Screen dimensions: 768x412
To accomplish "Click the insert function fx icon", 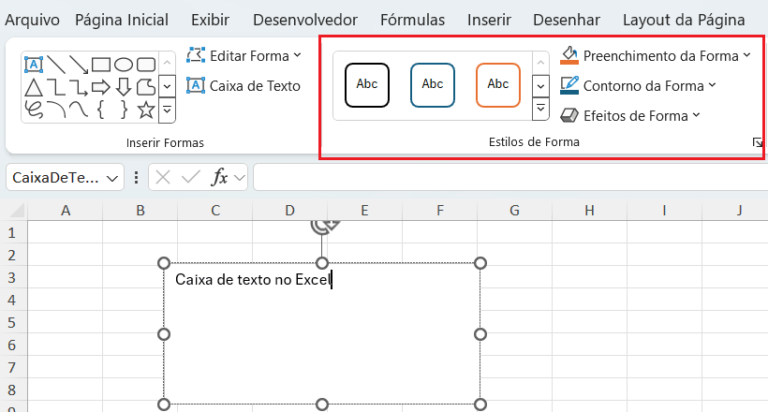I will click(218, 178).
